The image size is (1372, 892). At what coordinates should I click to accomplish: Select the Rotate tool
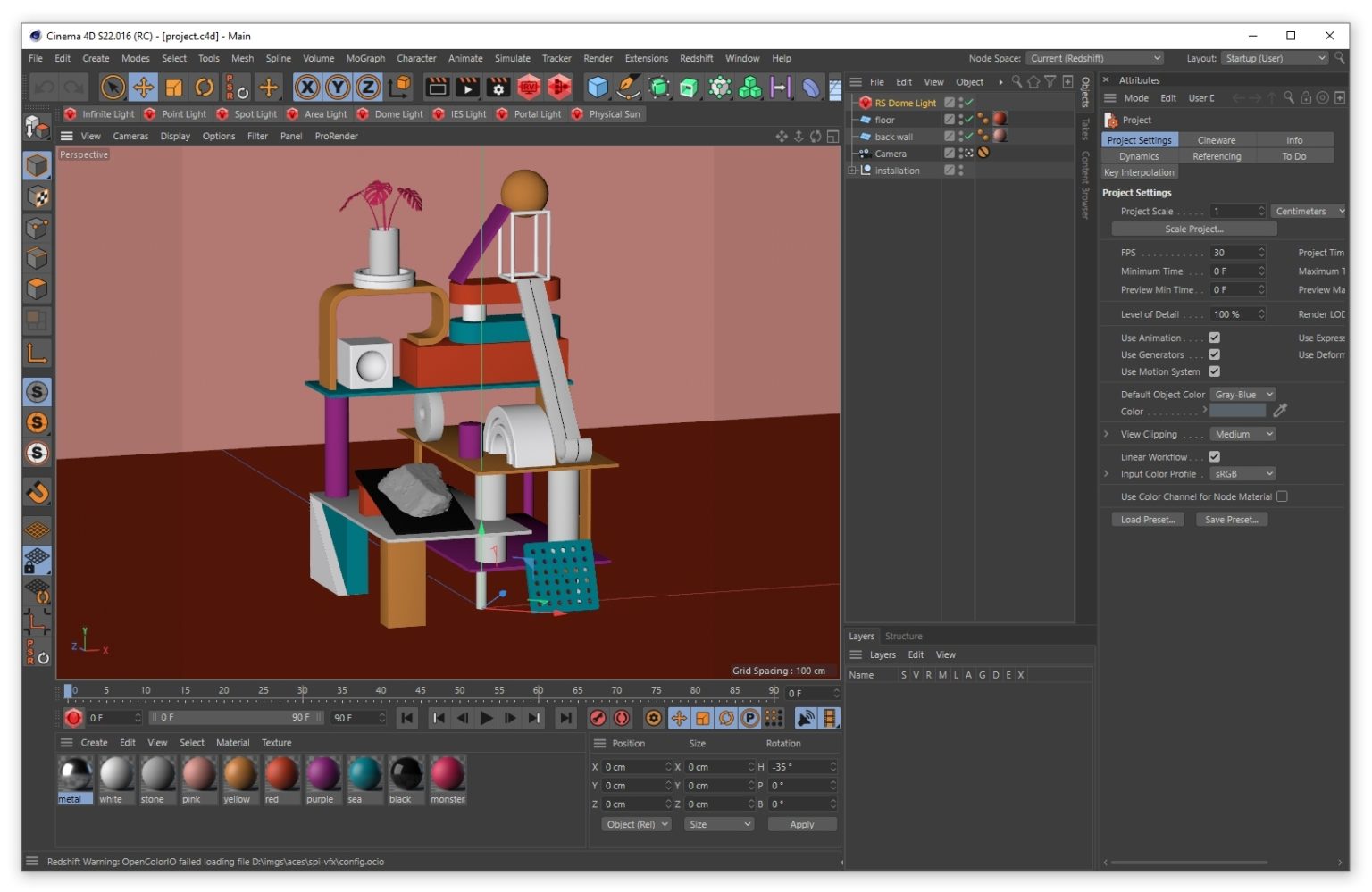click(204, 87)
